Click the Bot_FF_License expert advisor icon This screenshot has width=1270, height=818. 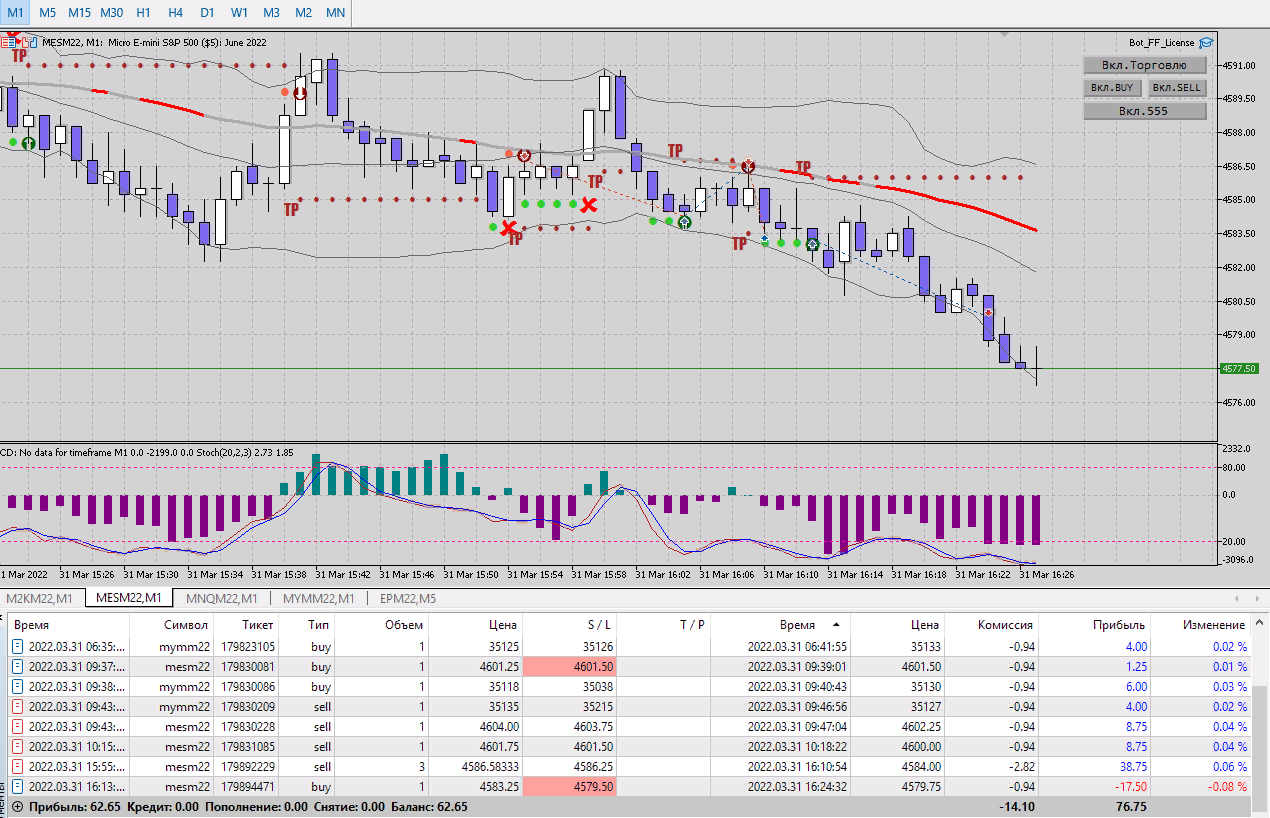tap(1206, 43)
